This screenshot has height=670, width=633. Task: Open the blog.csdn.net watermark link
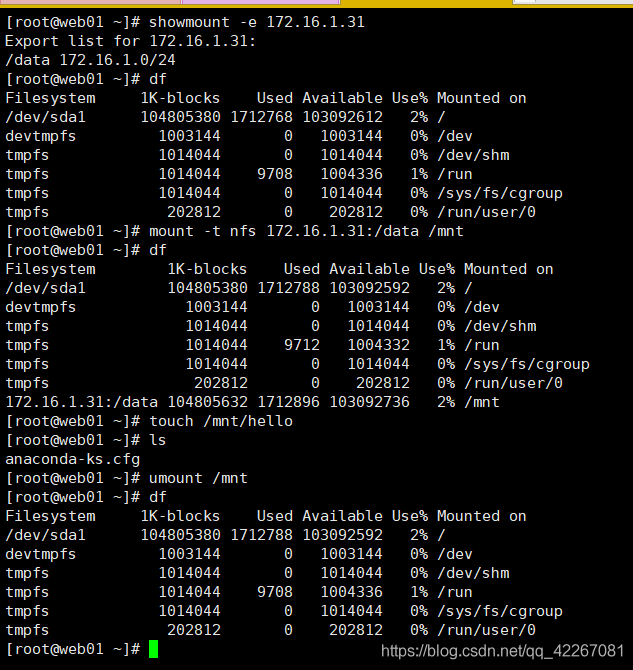pyautogui.click(x=502, y=651)
